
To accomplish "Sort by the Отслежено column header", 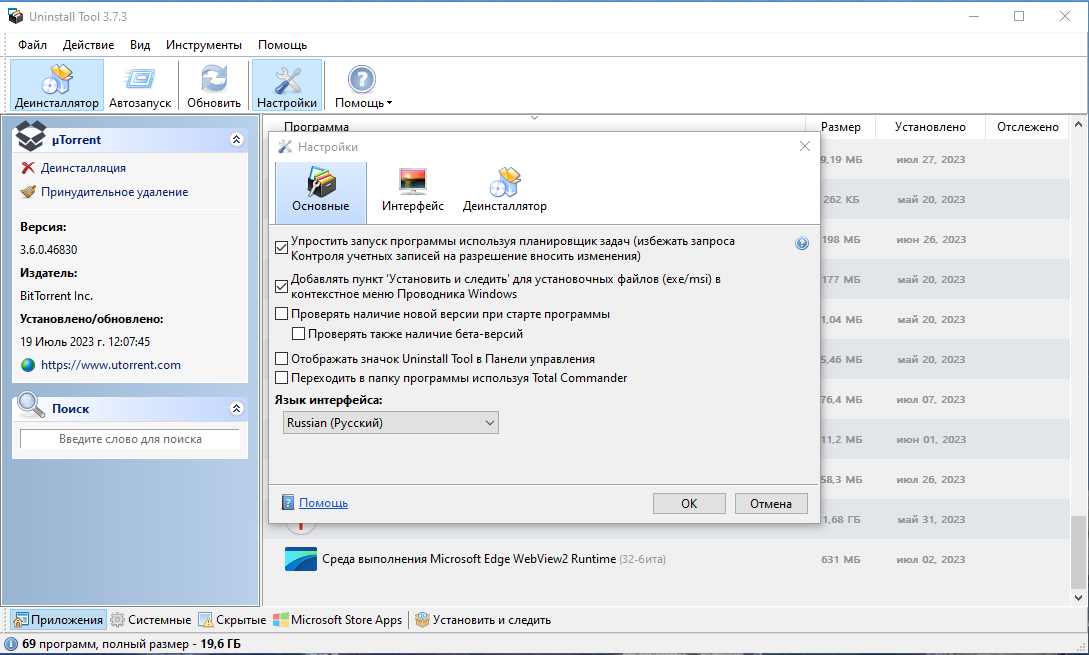I will (1028, 127).
